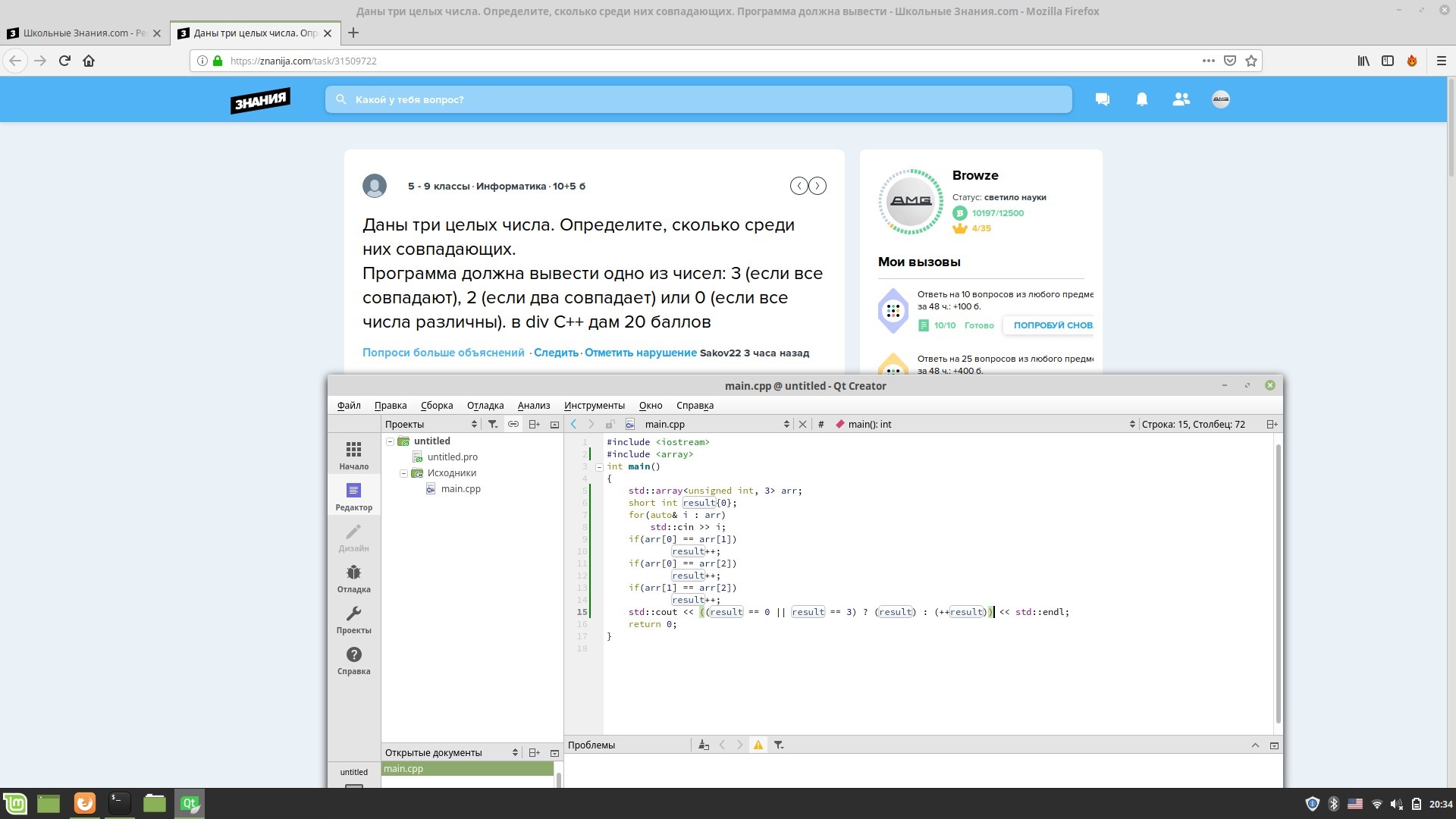
Task: Switch to Школьные Знания.com first tab
Action: [83, 33]
